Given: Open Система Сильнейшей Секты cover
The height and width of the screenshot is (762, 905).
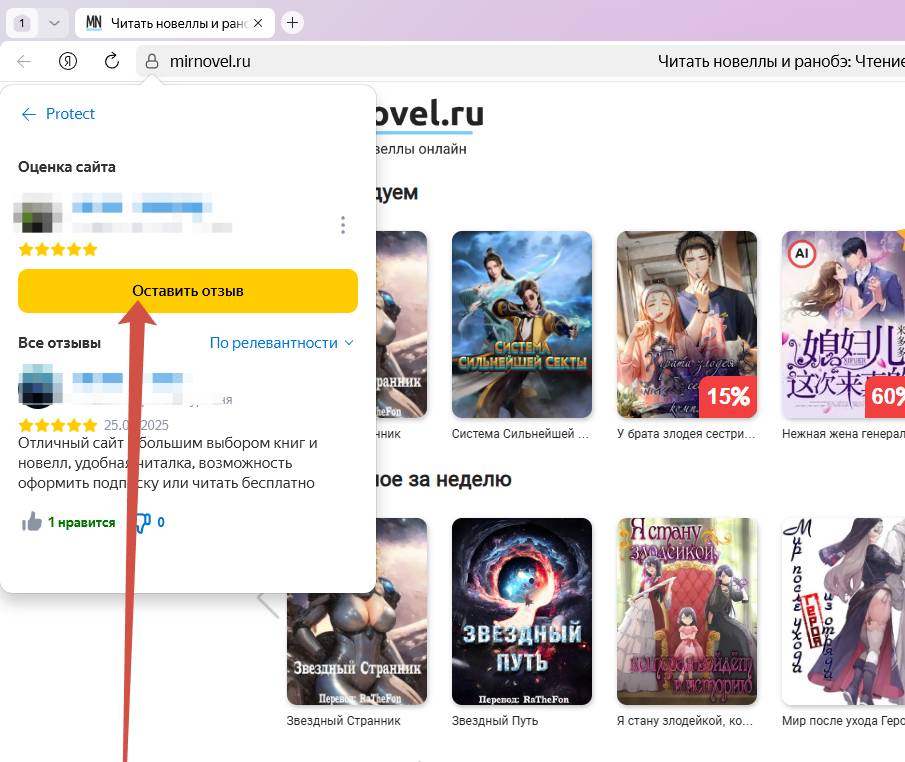Looking at the screenshot, I should point(522,324).
